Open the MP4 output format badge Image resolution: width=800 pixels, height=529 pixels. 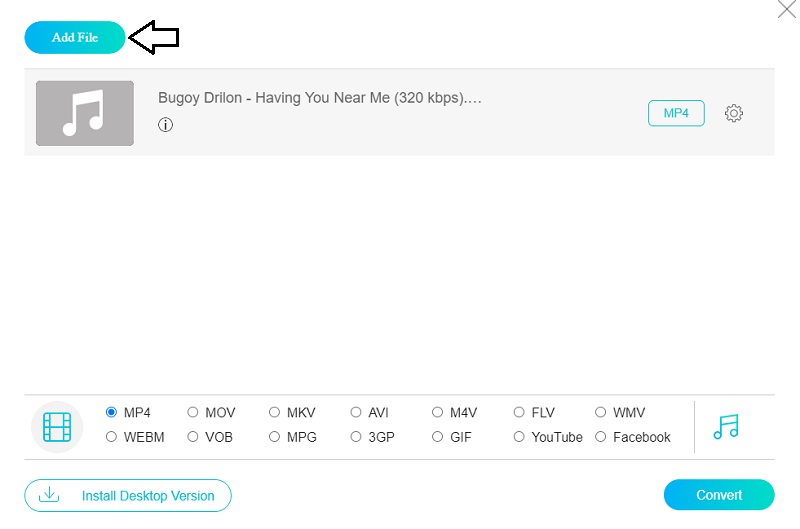[x=676, y=113]
